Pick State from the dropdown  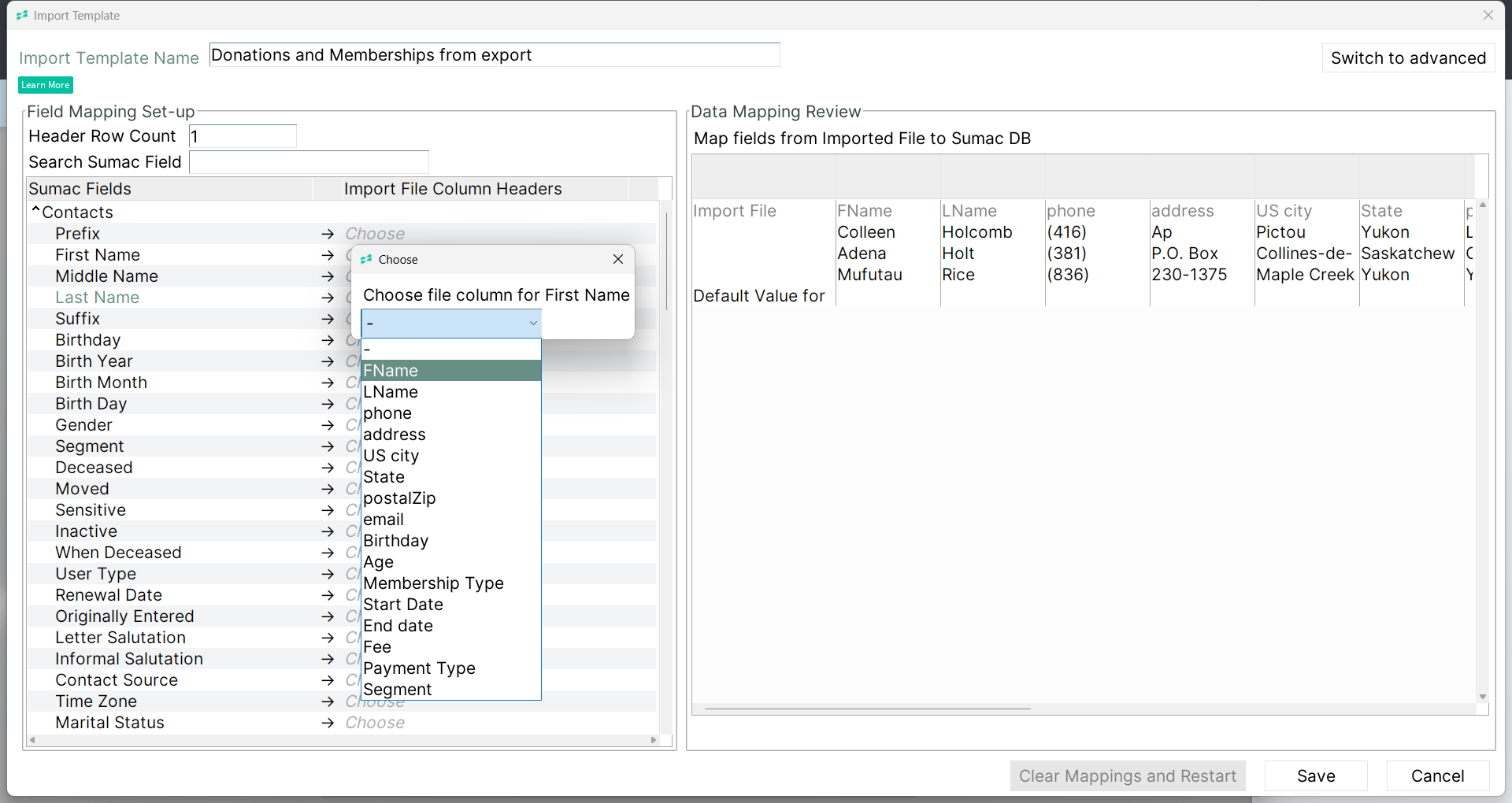point(451,477)
